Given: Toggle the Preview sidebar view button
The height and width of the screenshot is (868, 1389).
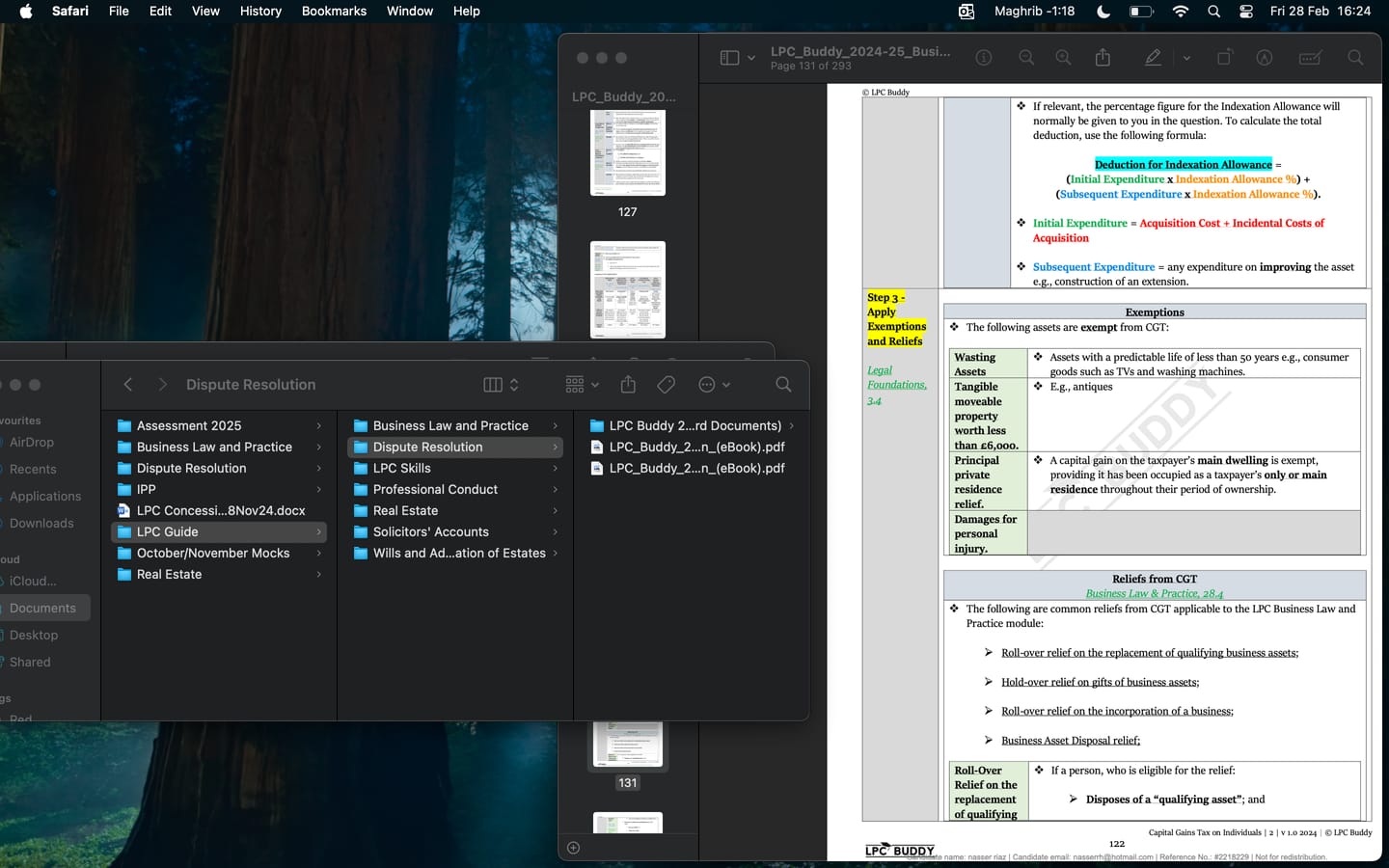Looking at the screenshot, I should tap(729, 58).
